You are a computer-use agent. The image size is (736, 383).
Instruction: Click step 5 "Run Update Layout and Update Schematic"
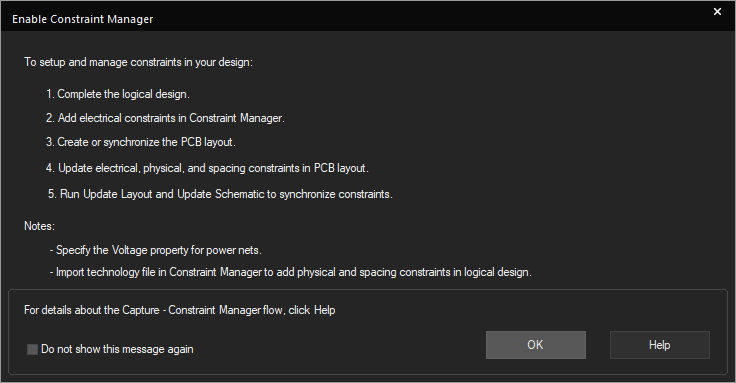220,194
